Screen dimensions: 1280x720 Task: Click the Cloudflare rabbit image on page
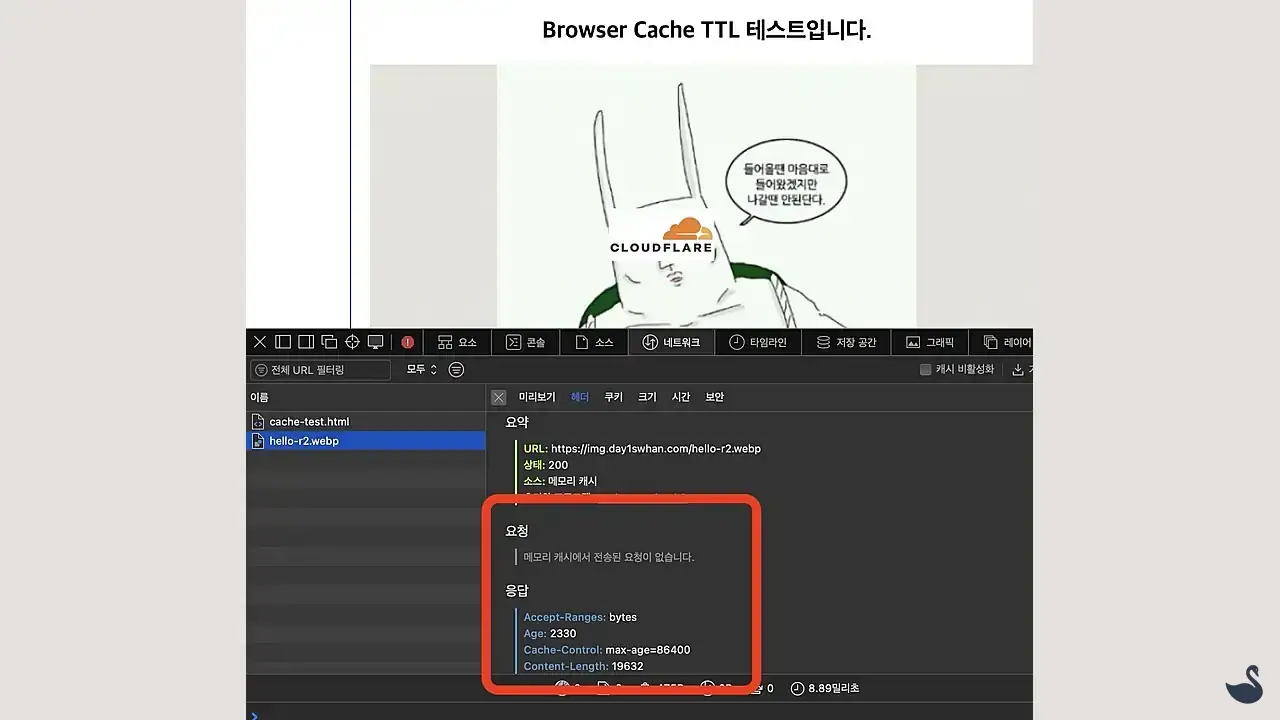(x=706, y=196)
